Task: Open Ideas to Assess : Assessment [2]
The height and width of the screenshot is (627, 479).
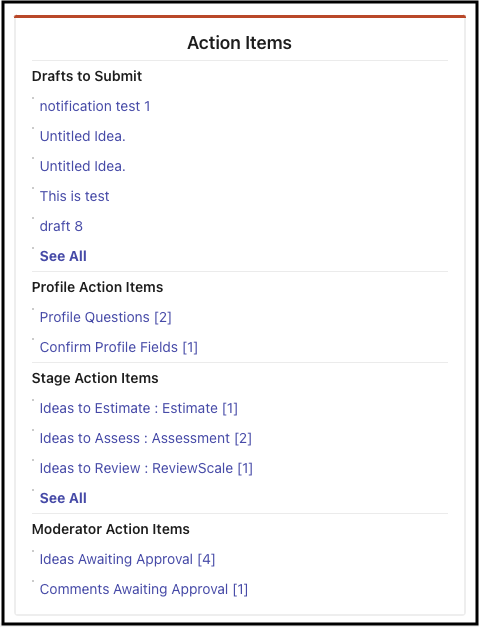Action: point(146,439)
